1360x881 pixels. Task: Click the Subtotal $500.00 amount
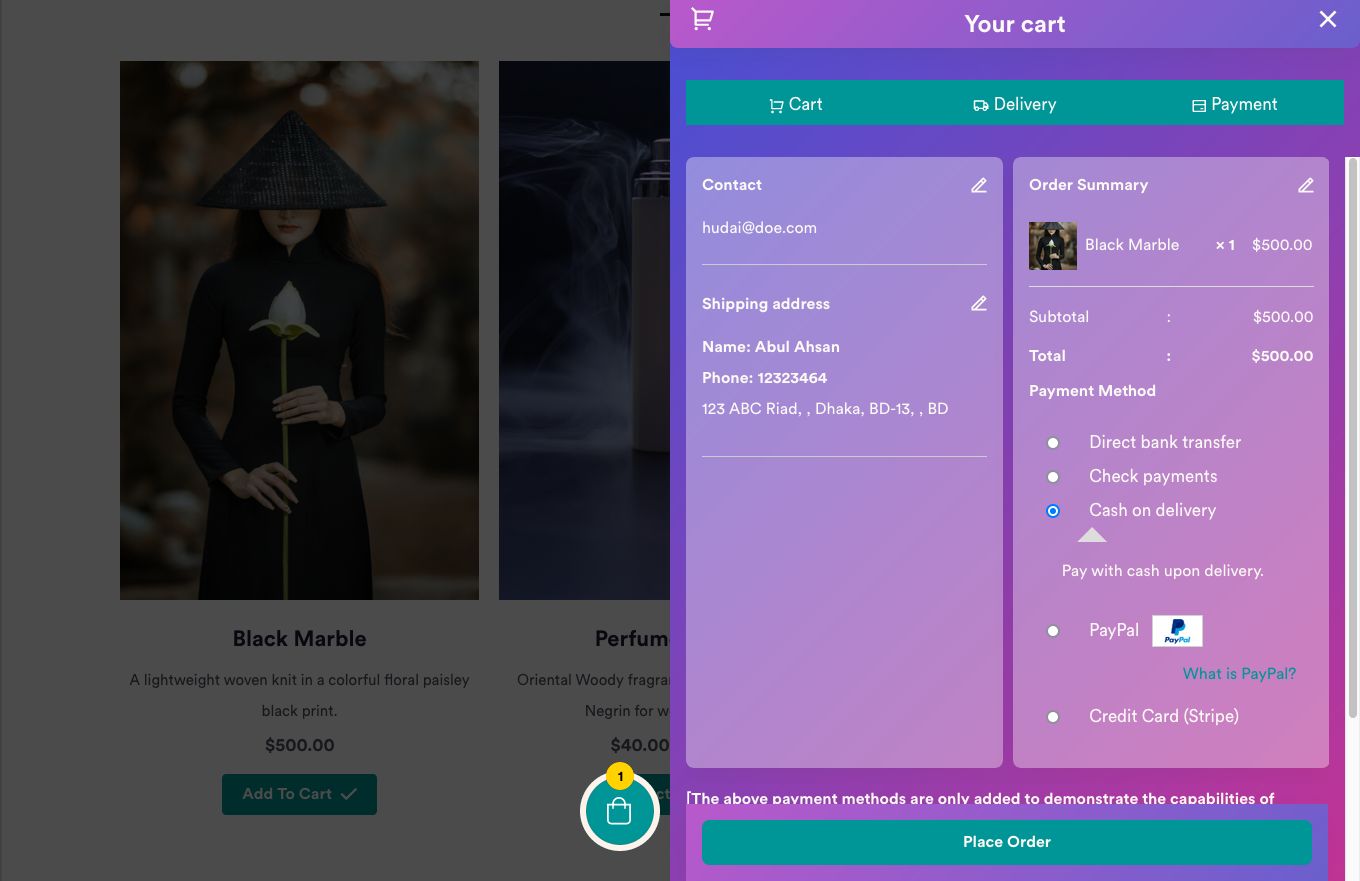pos(1283,317)
